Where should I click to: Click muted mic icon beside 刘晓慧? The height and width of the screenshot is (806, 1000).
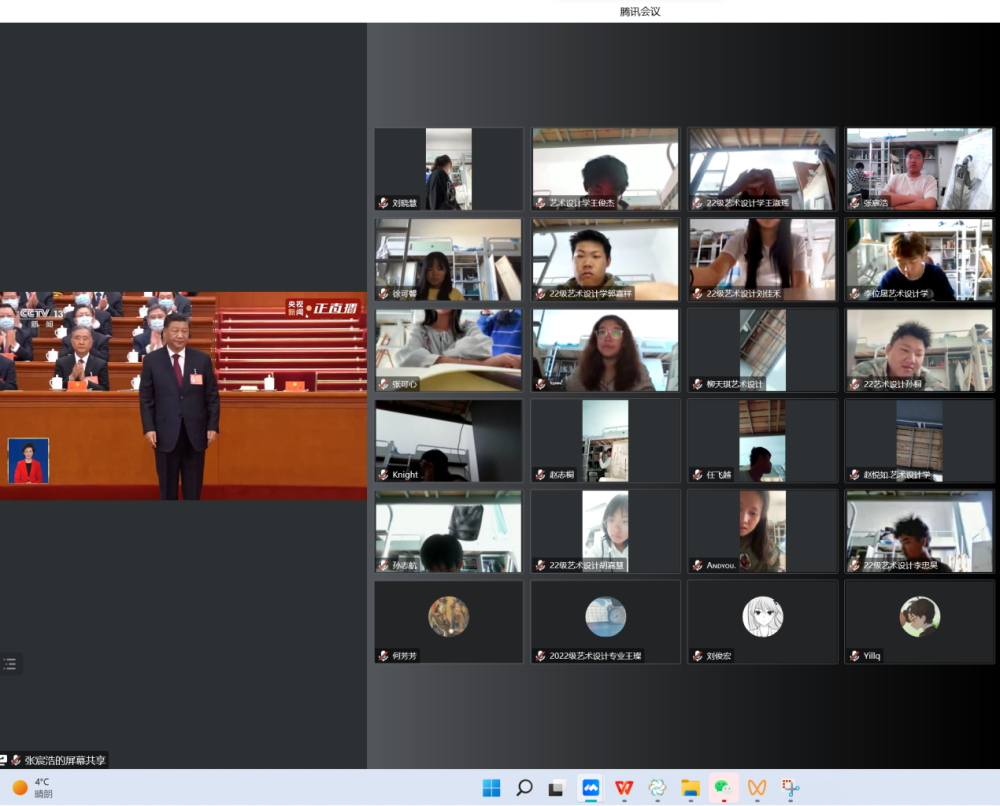pyautogui.click(x=383, y=203)
